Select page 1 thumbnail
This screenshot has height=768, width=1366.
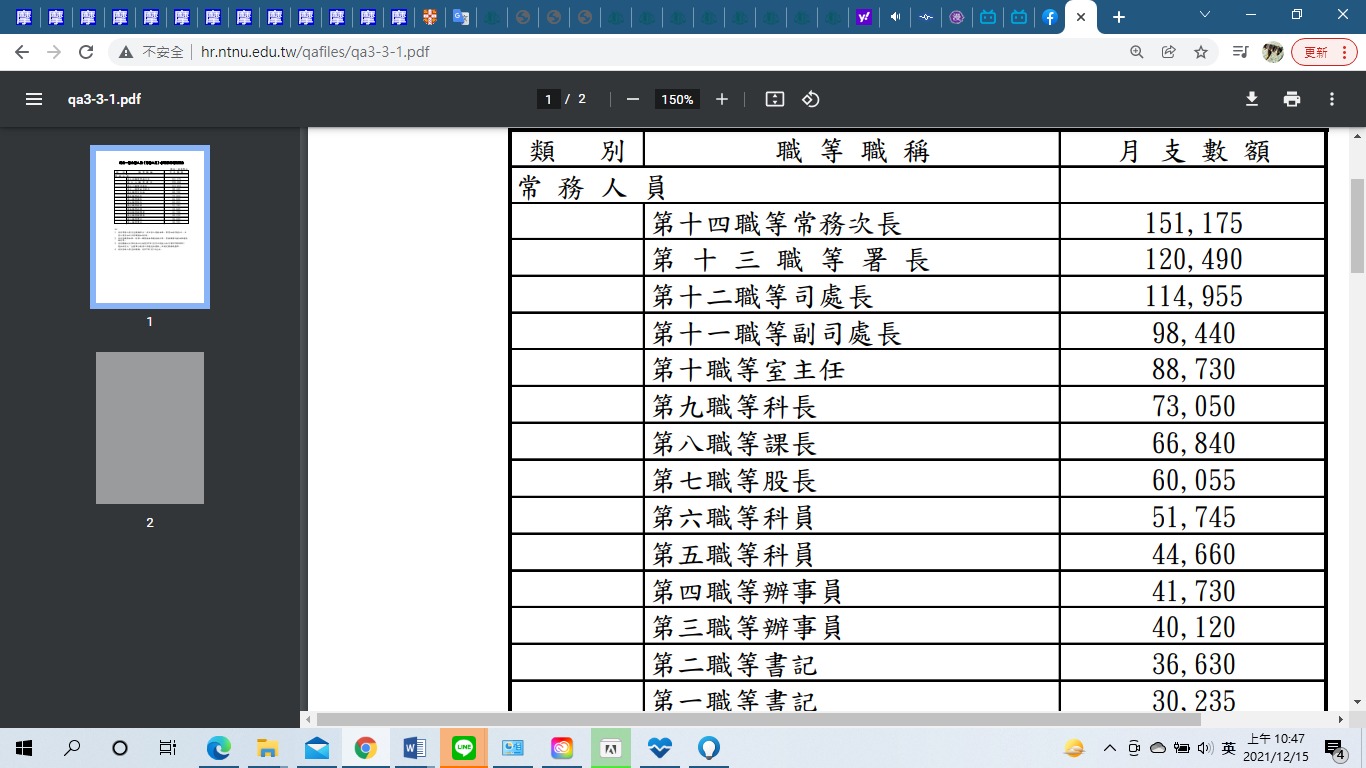(150, 227)
